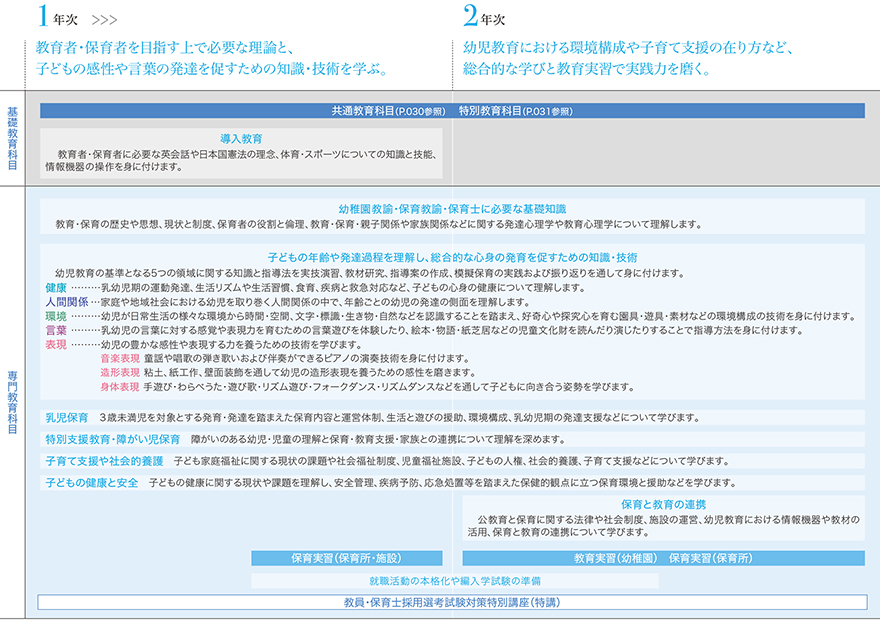880x623 pixels.
Task: Click the '導入教育' heading
Action: 241,139
